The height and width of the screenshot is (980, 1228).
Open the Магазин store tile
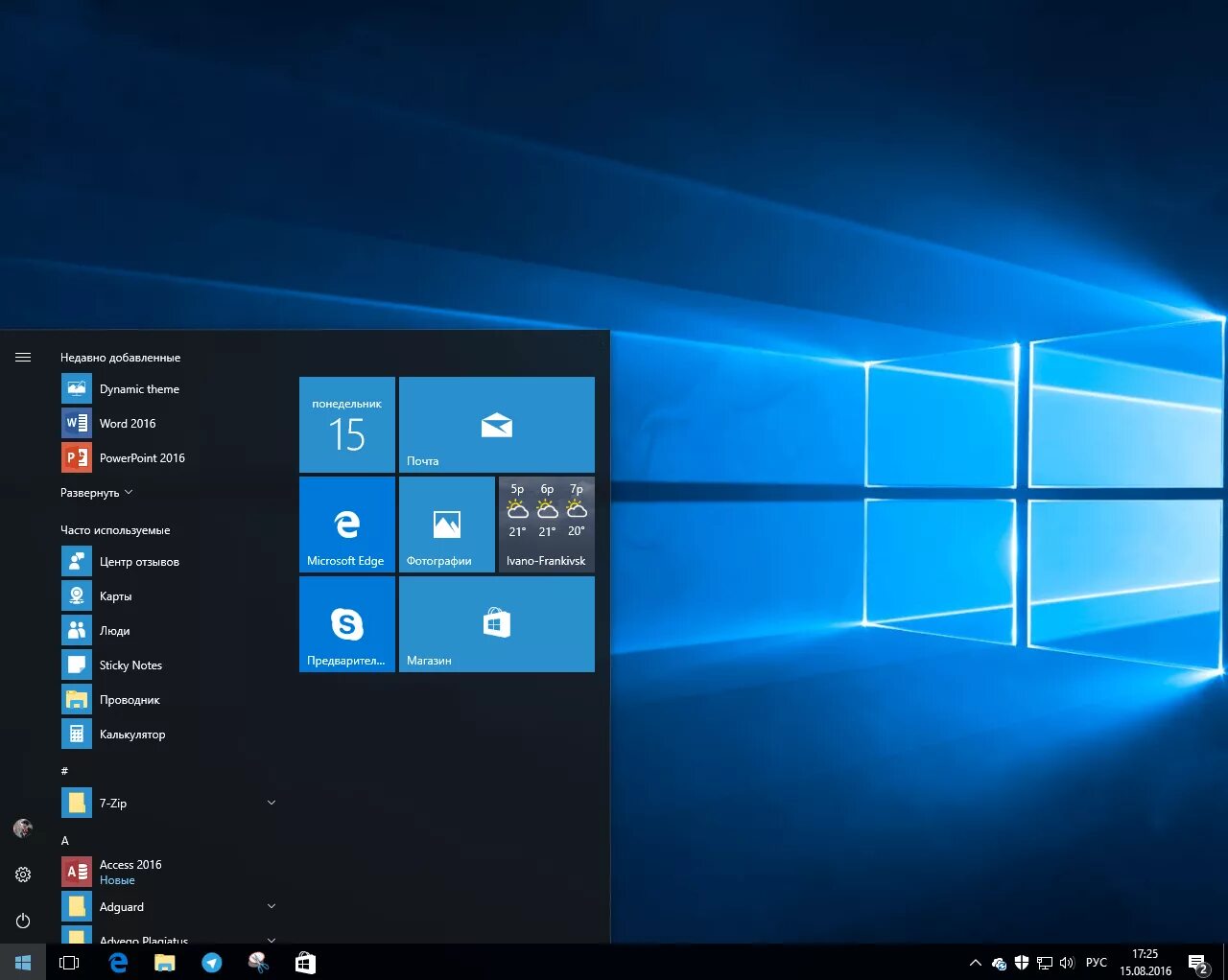point(497,624)
